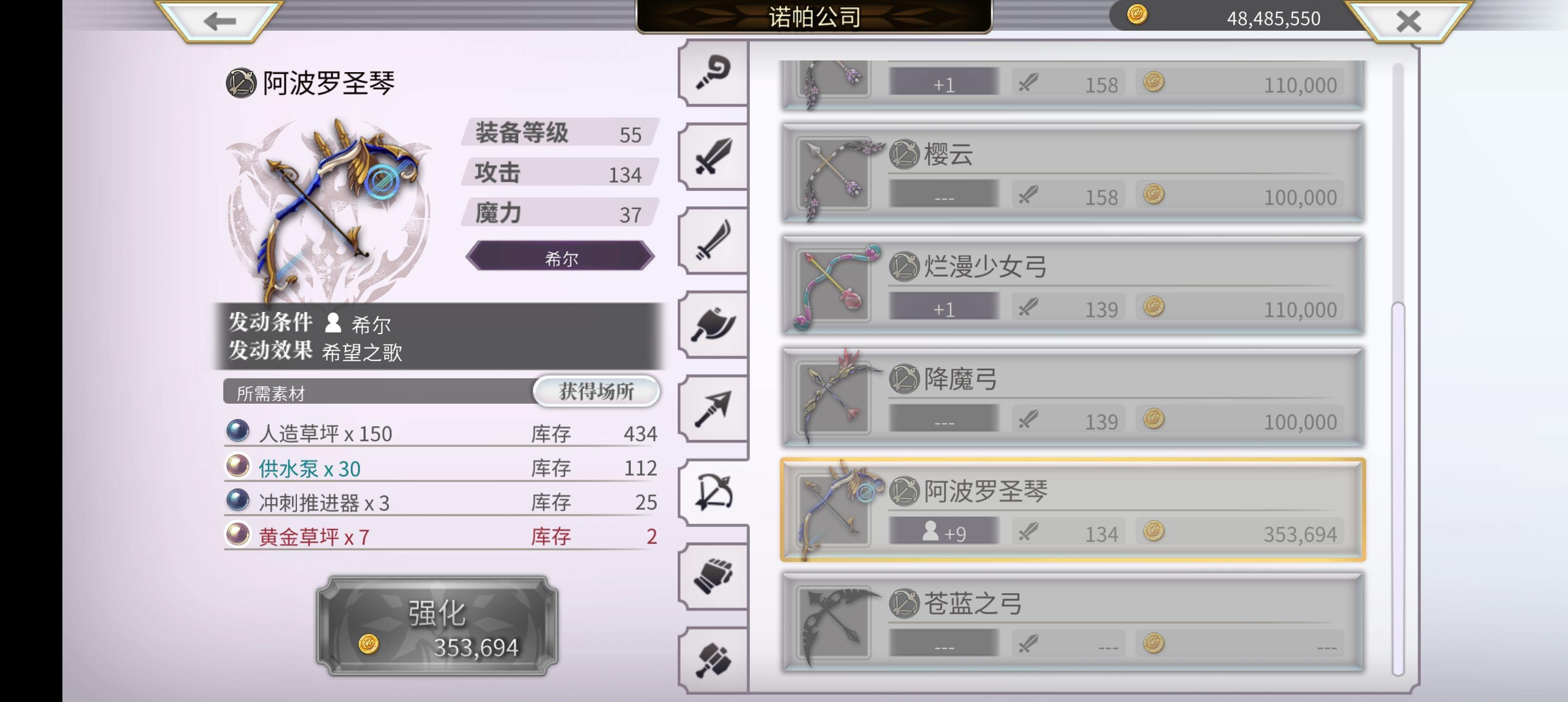Click the 黄金草坪 material row
Image resolution: width=1568 pixels, height=702 pixels.
pyautogui.click(x=442, y=536)
